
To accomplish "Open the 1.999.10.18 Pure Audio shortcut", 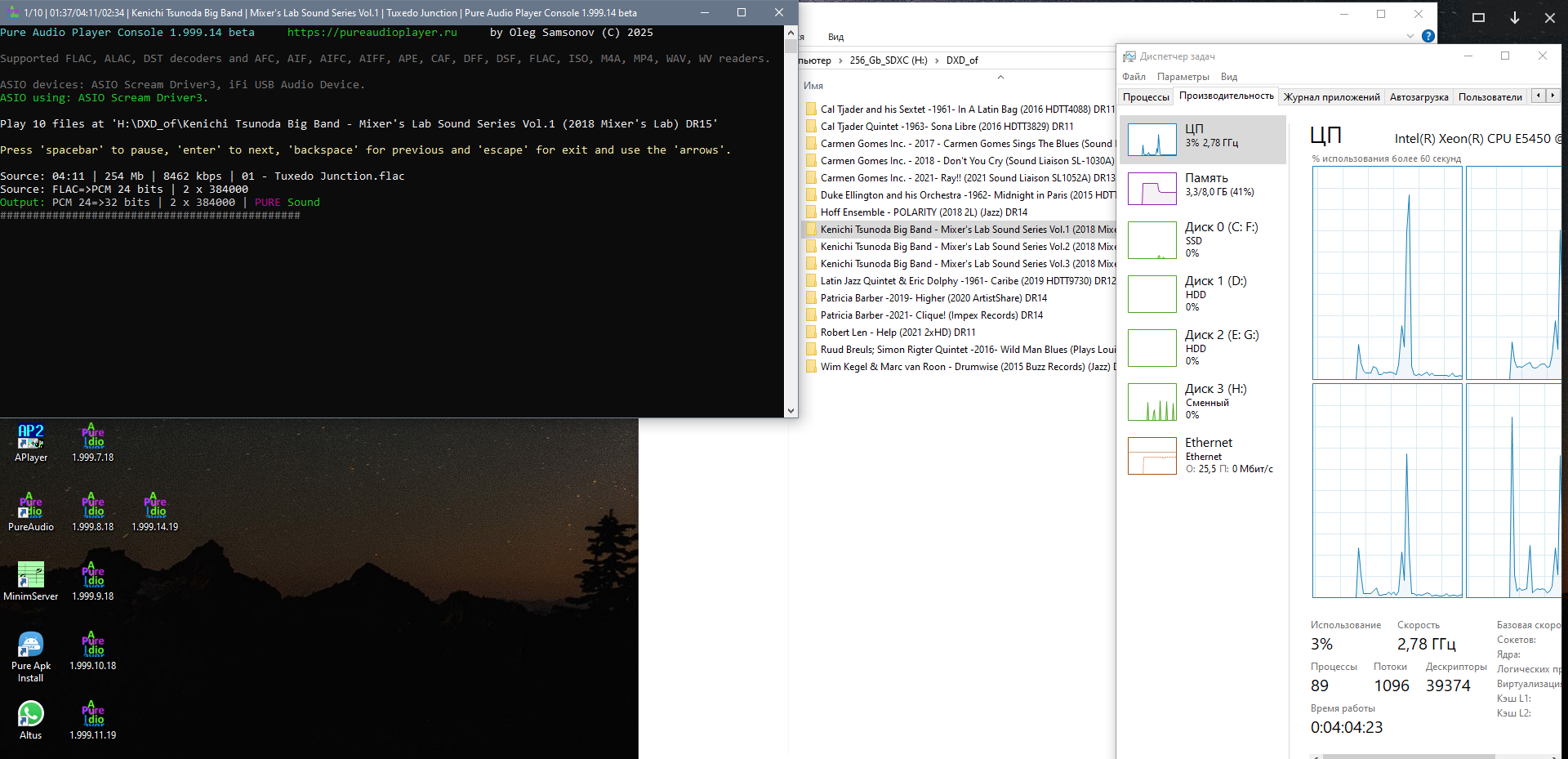I will (93, 650).
